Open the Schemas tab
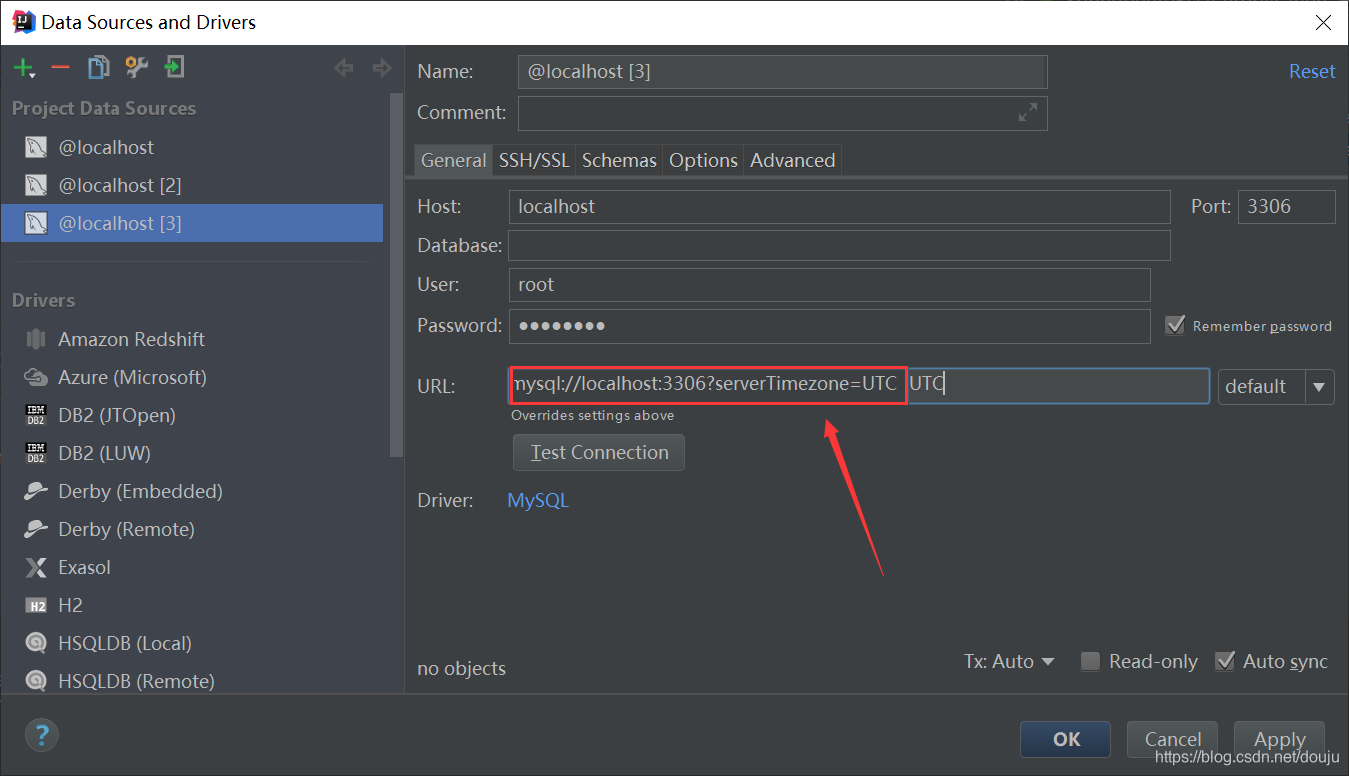1349x776 pixels. [x=619, y=160]
